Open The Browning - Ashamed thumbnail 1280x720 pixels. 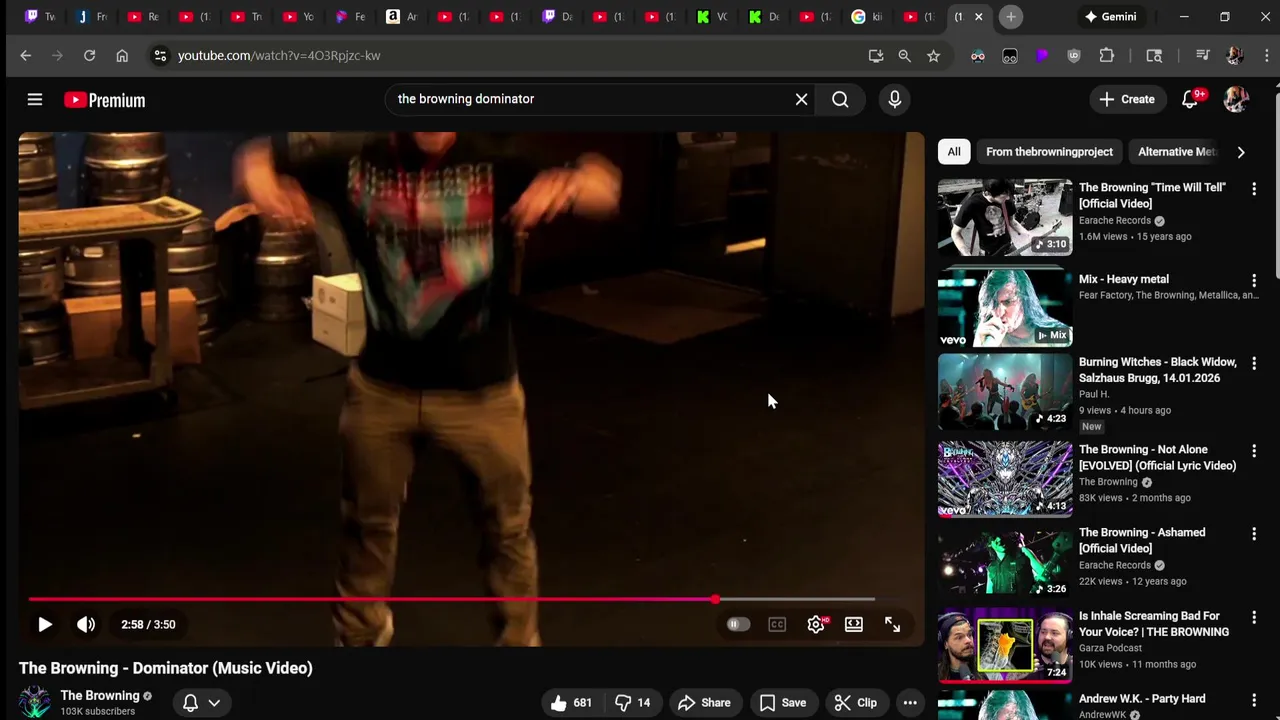pos(1005,562)
